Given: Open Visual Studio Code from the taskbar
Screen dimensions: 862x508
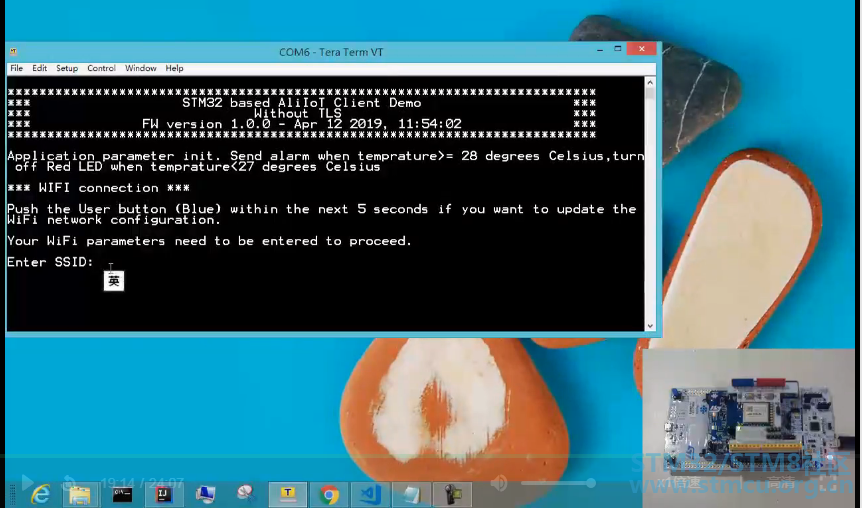Looking at the screenshot, I should (370, 495).
